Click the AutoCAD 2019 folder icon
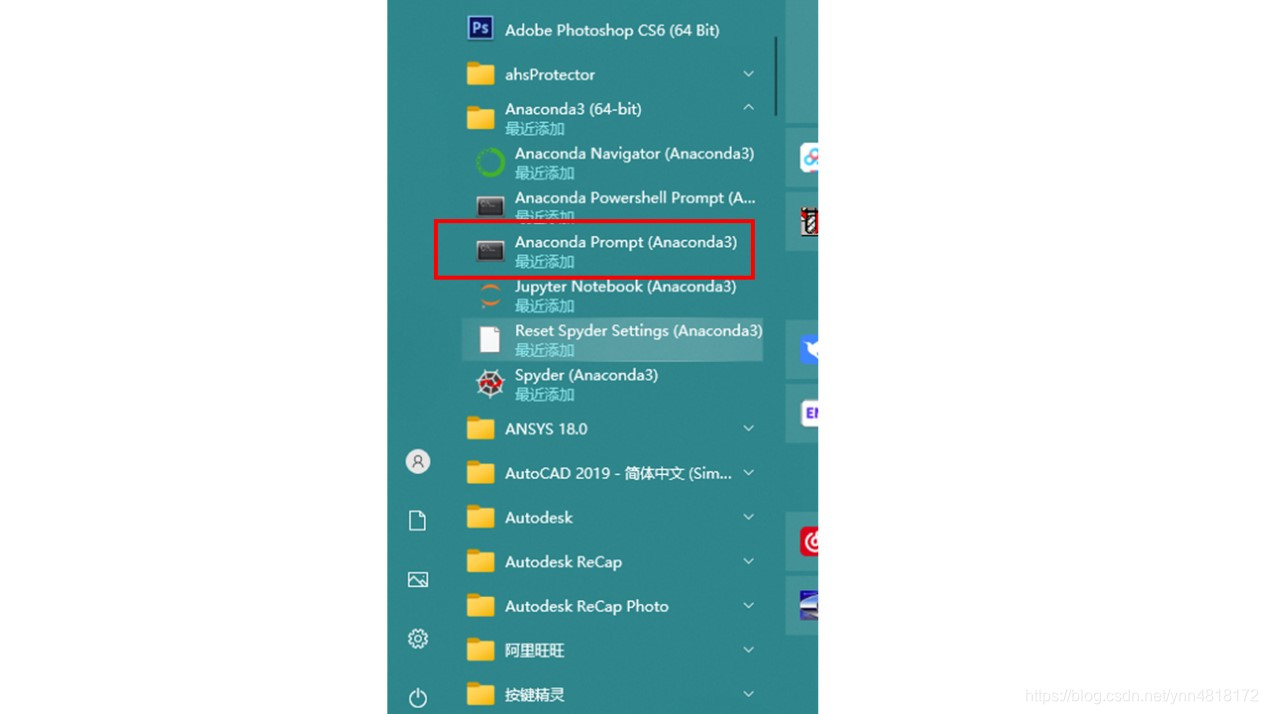1268x714 pixels. [x=480, y=473]
